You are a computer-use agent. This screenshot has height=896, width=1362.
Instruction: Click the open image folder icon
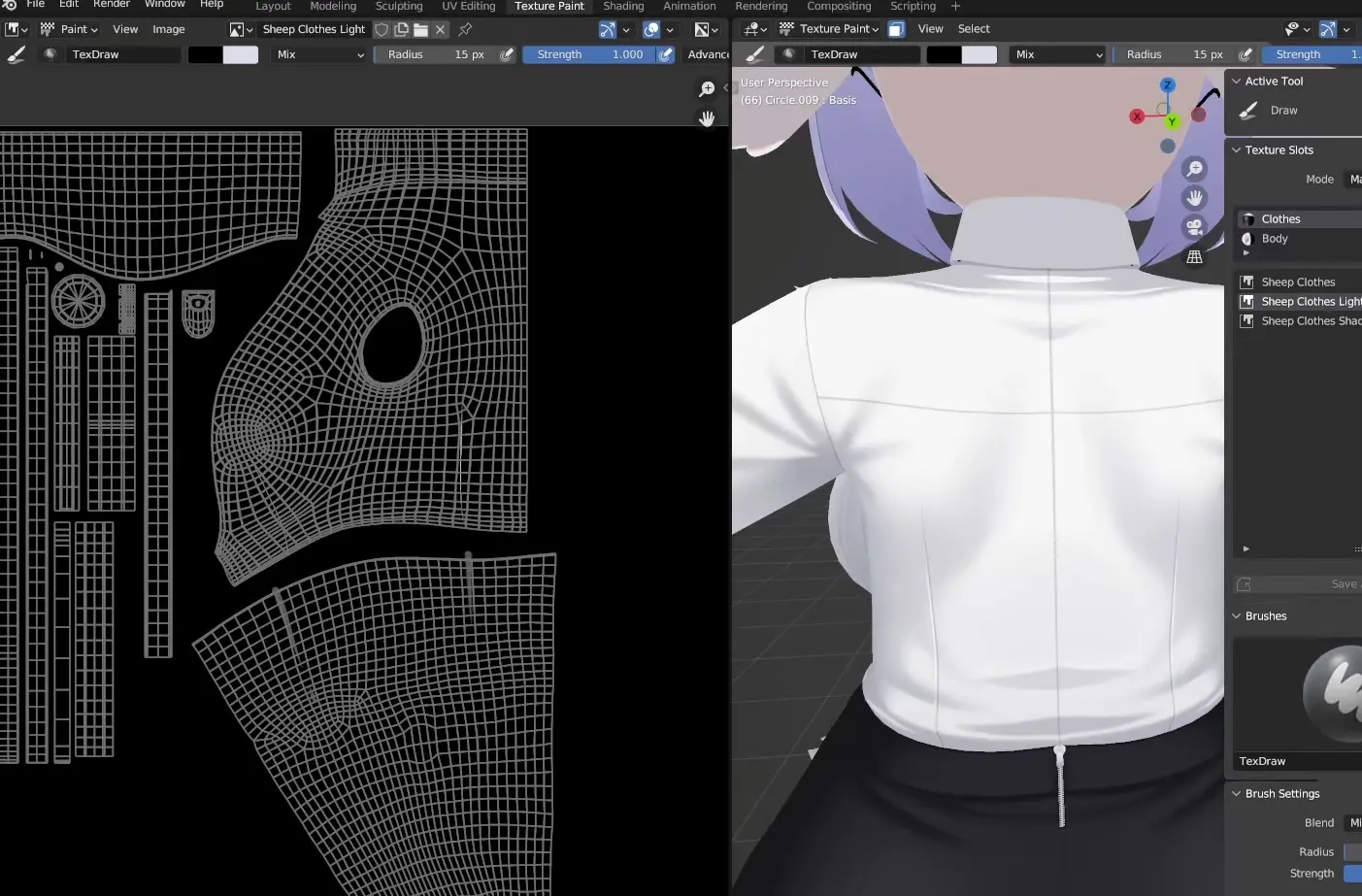420,29
